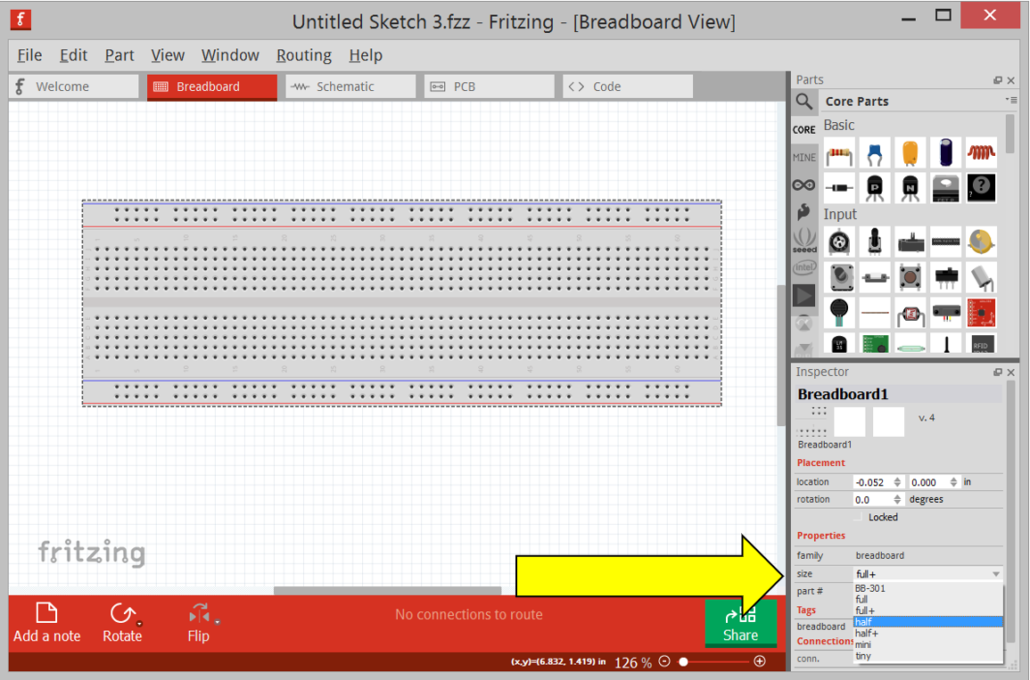Click the Flip tool icon
The height and width of the screenshot is (680, 1030).
pyautogui.click(x=198, y=614)
